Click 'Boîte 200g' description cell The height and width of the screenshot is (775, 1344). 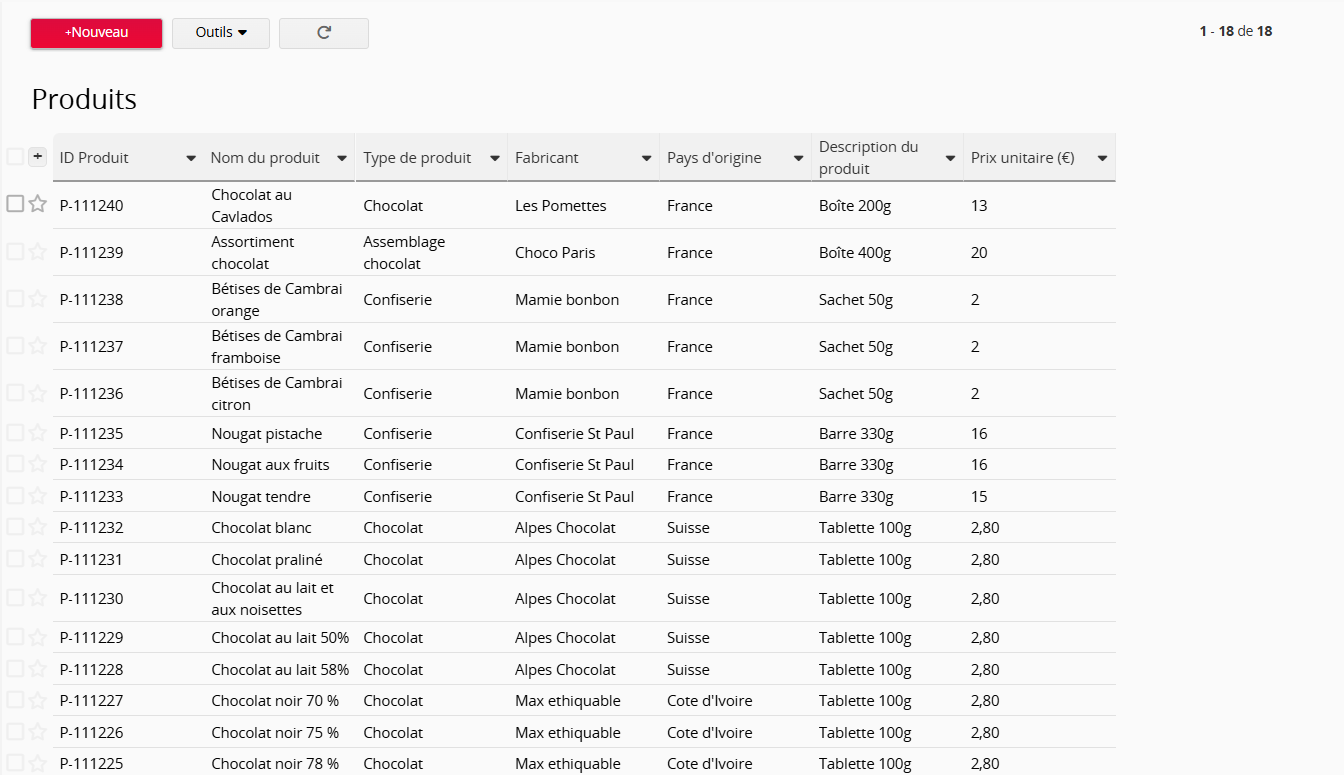(x=854, y=205)
